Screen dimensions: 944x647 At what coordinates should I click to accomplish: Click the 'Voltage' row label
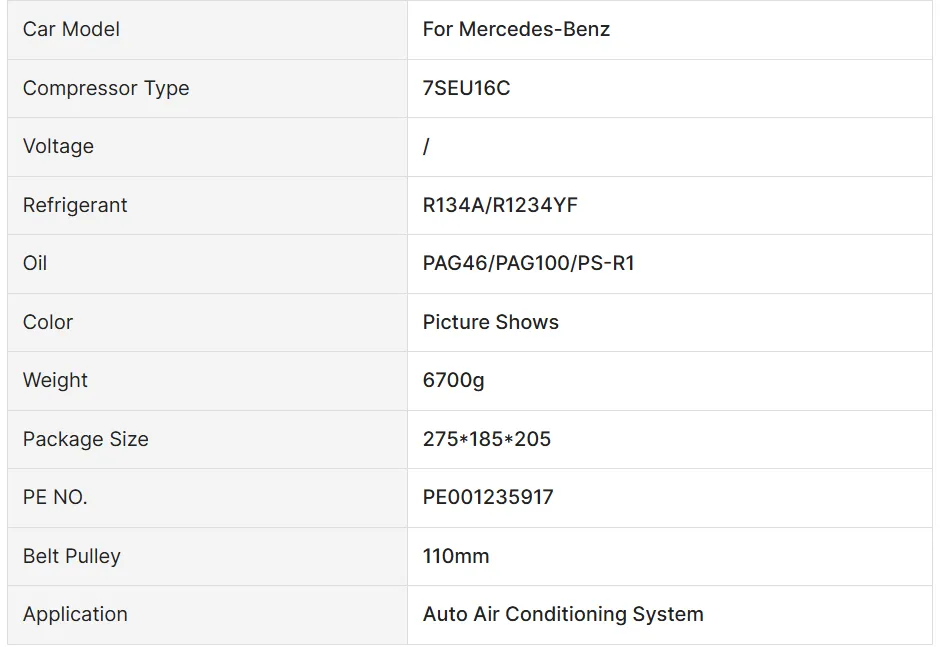58,146
